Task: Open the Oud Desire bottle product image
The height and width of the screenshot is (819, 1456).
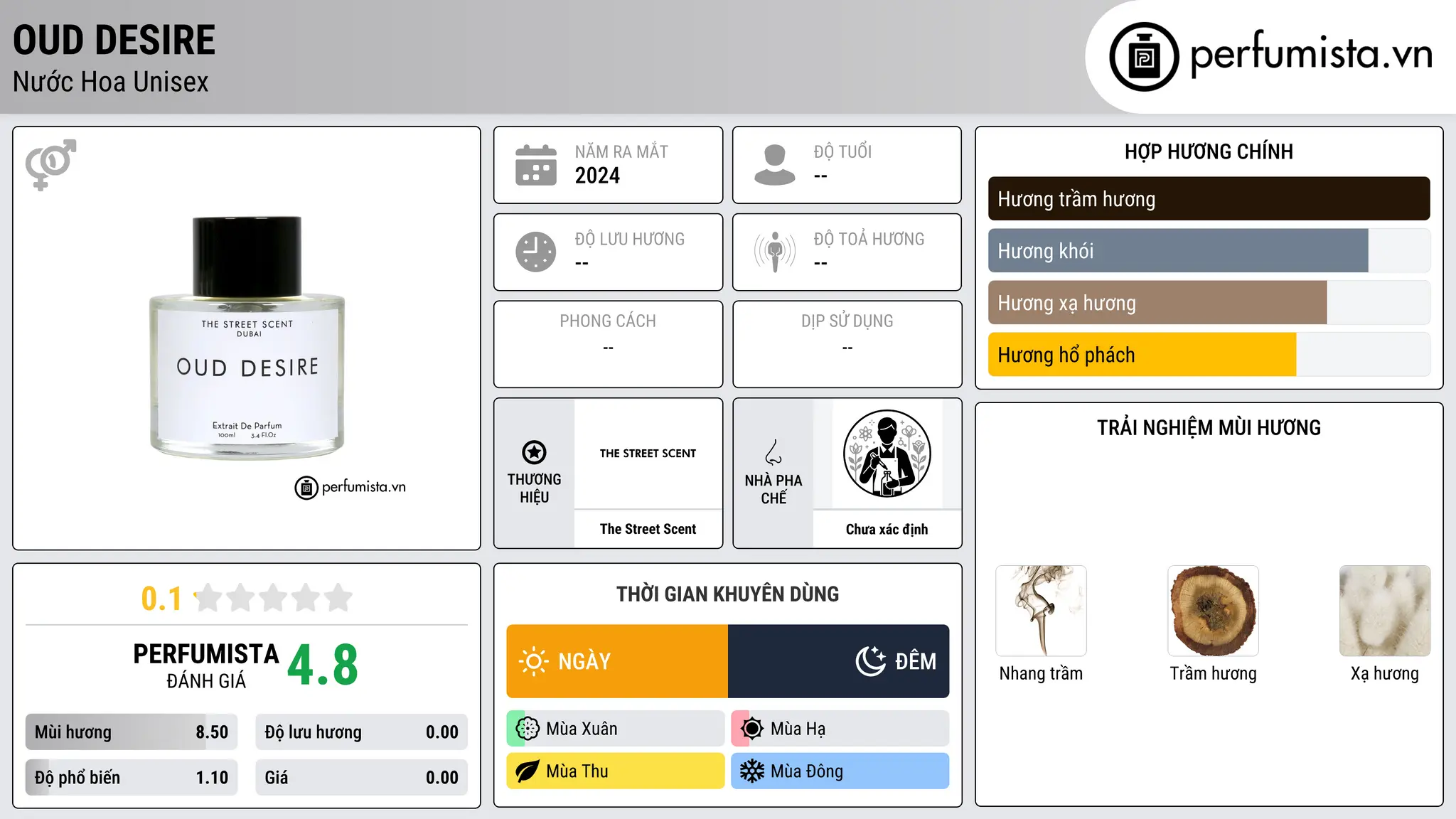Action: click(x=247, y=338)
